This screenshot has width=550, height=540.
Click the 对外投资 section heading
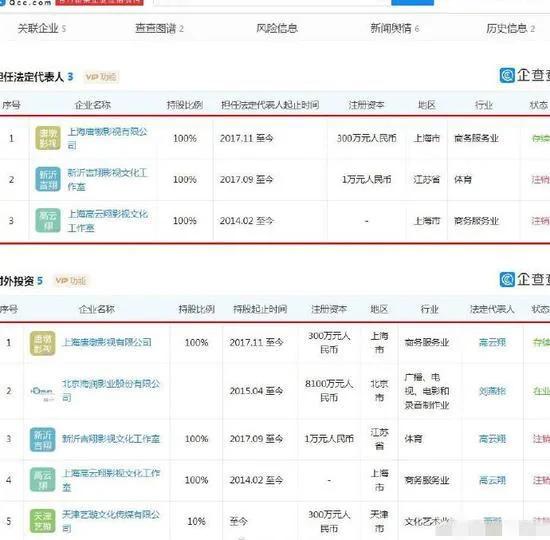coord(21,281)
